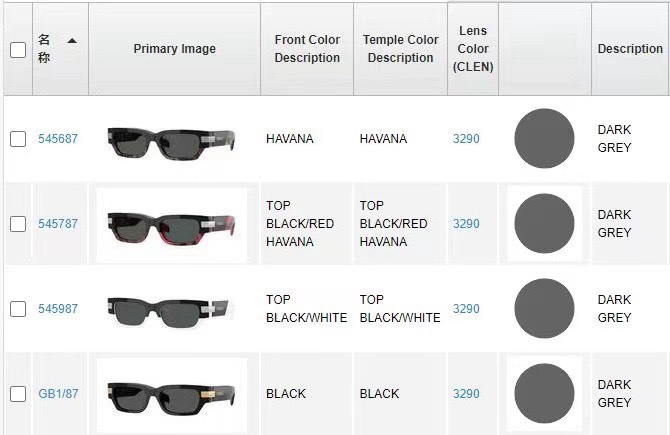Screen dimensions: 670x435
Task: Sort by the name column arrow
Action: point(72,41)
